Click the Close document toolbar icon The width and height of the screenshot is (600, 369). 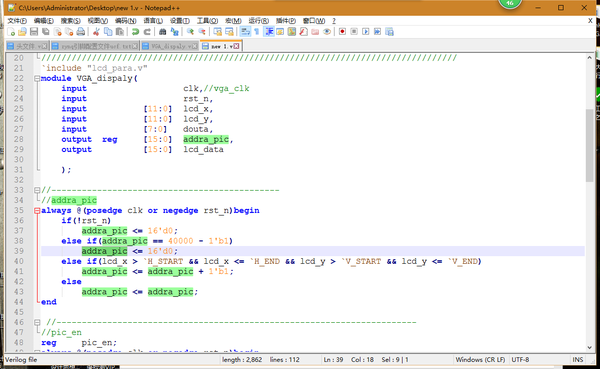[57, 32]
